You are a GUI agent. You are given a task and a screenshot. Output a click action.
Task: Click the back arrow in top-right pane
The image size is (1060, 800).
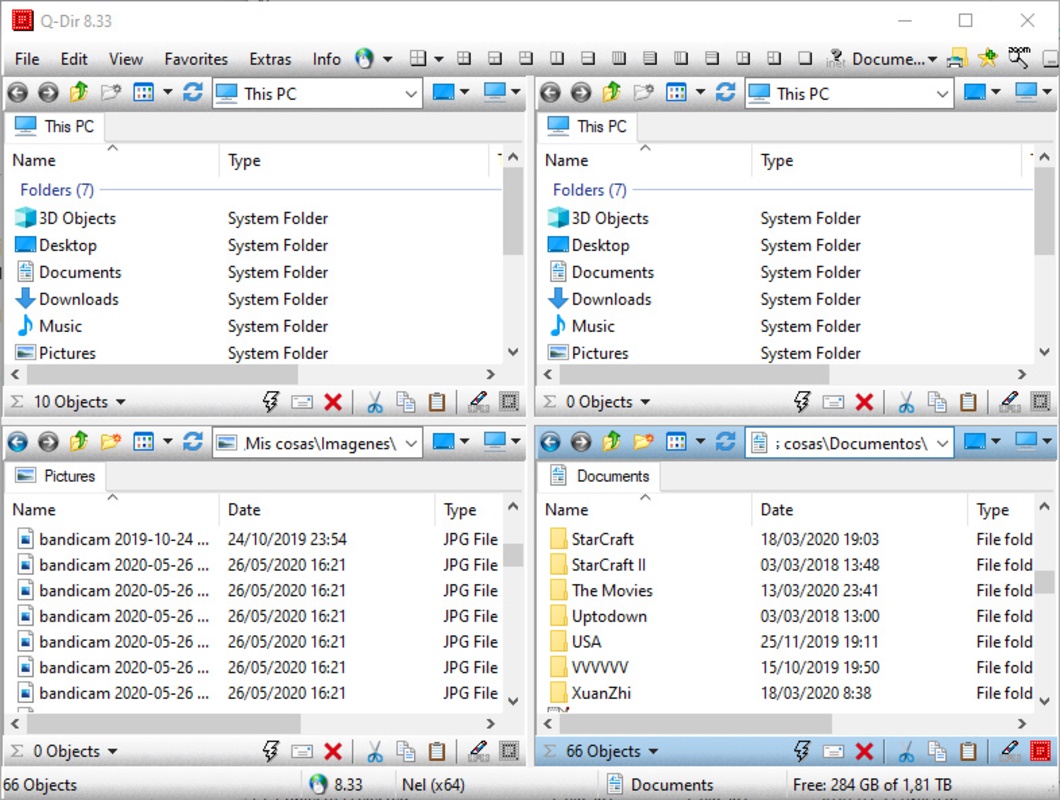pyautogui.click(x=550, y=93)
